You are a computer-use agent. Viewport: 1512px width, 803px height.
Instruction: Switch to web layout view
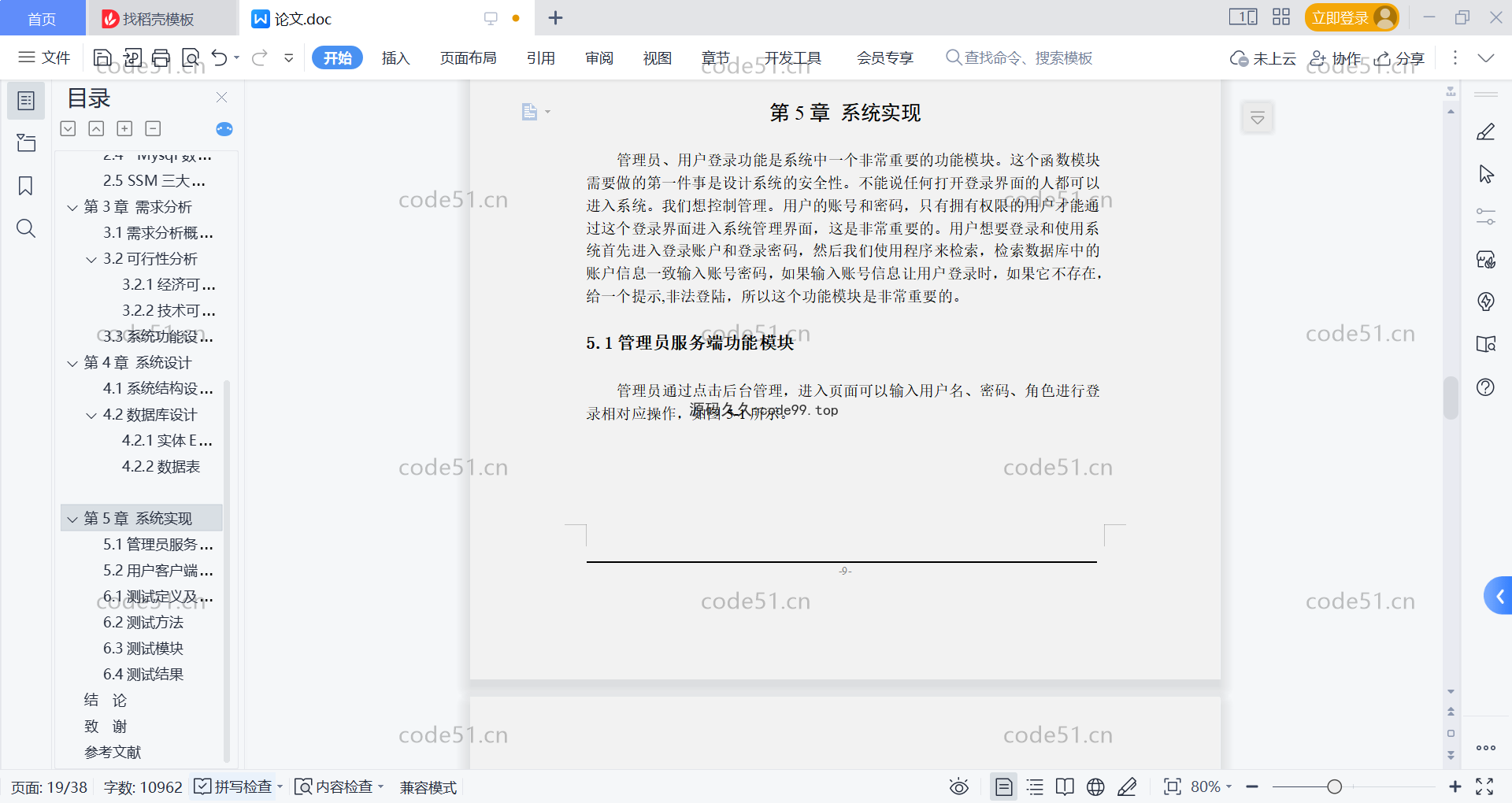pos(1095,787)
